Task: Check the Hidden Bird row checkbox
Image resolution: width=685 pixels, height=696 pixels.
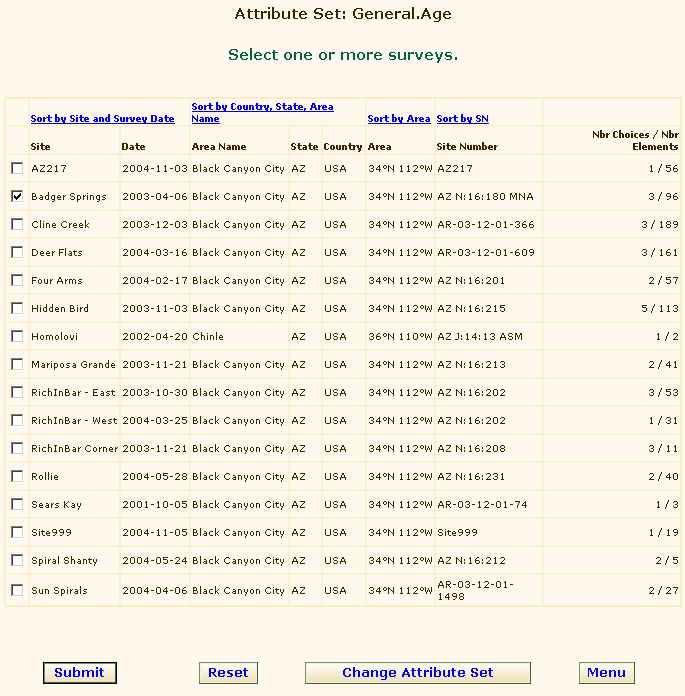Action: click(x=17, y=308)
